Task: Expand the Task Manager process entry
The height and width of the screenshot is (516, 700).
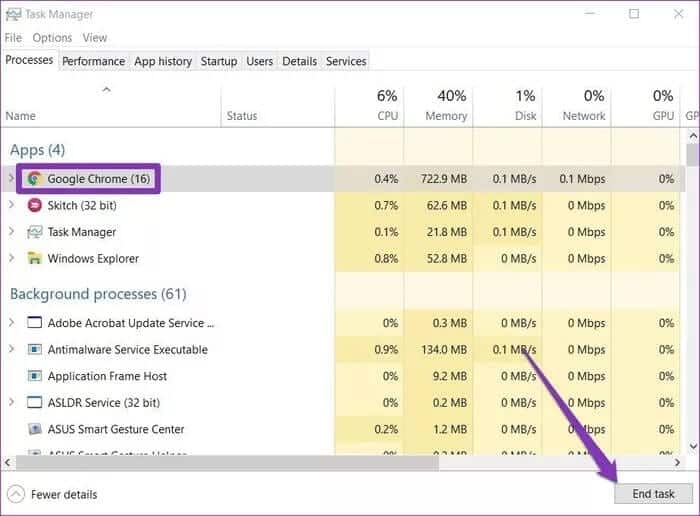Action: (11, 232)
